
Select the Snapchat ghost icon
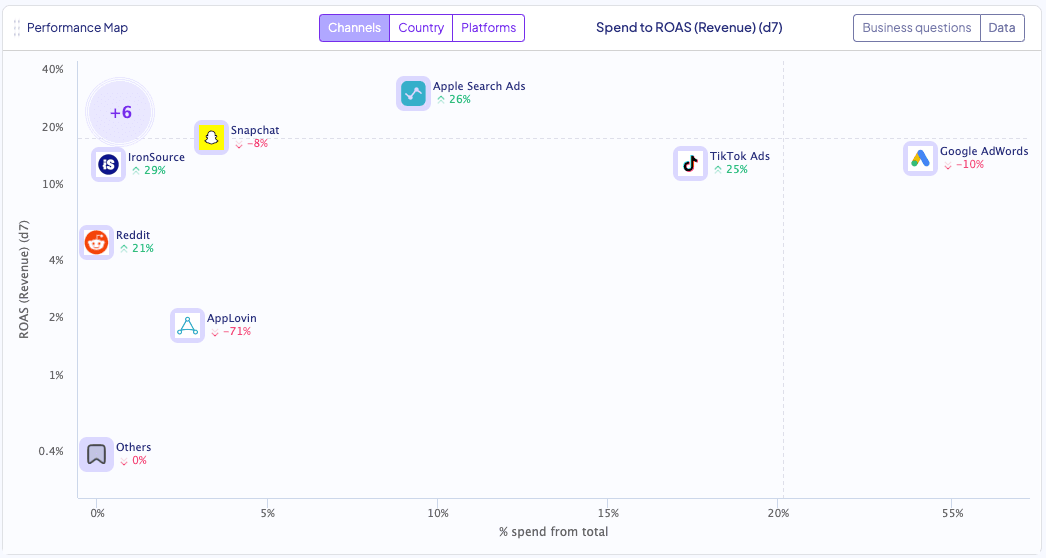(x=210, y=137)
